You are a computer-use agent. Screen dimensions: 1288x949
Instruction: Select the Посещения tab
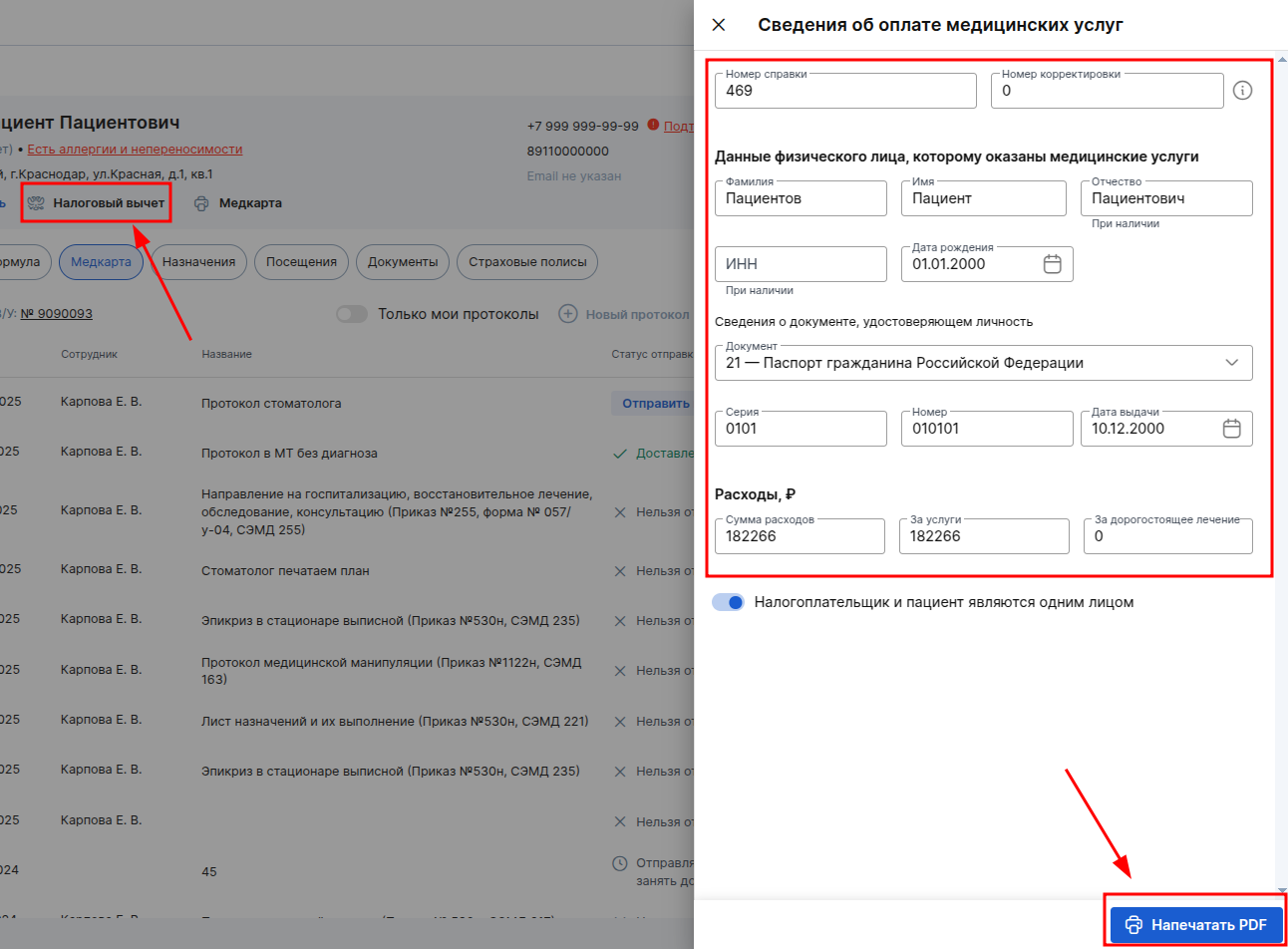click(x=301, y=262)
